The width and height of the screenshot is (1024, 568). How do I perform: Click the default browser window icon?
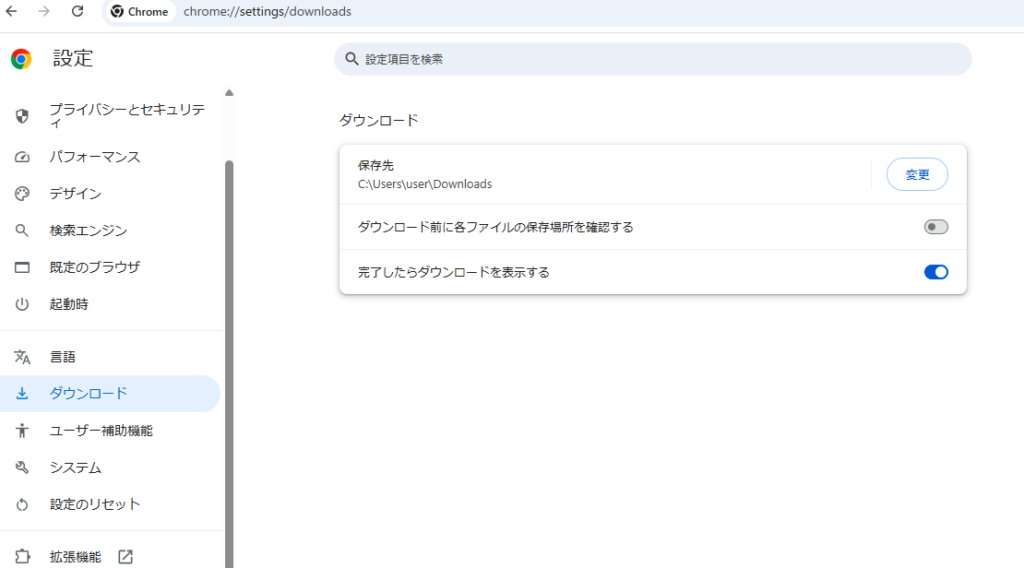(x=22, y=267)
